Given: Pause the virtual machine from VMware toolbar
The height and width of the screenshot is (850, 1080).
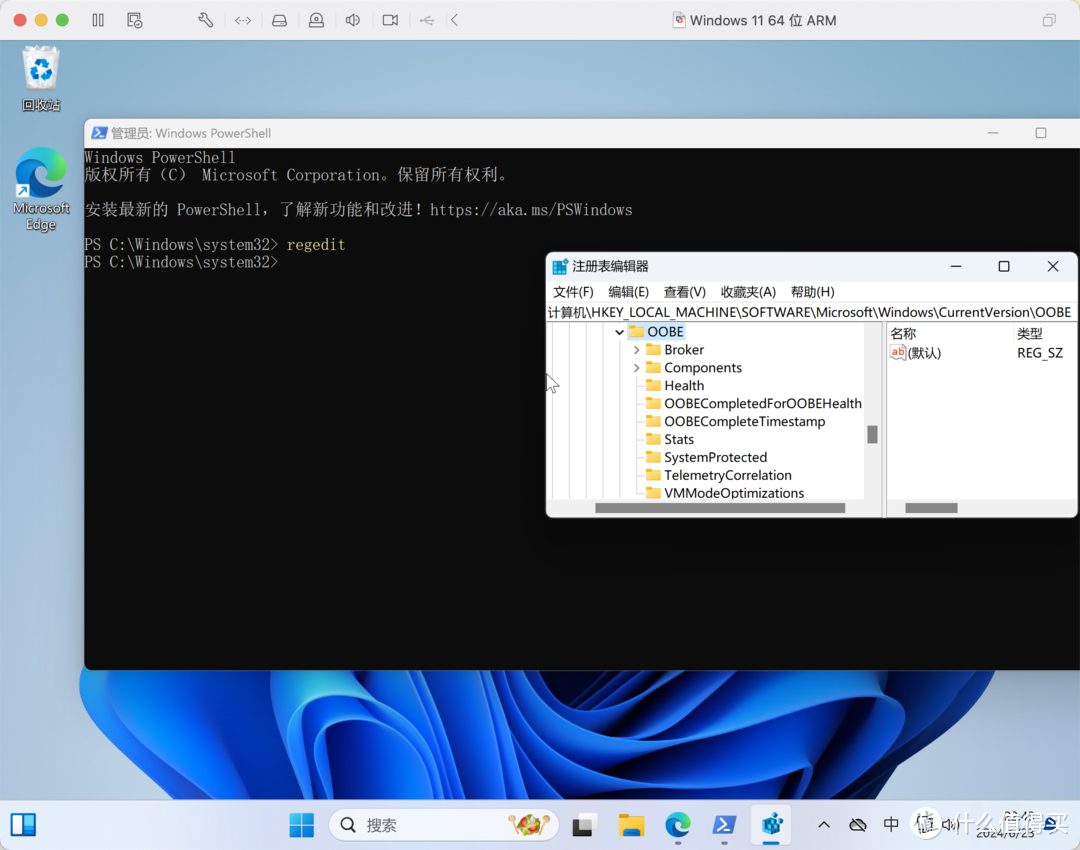Looking at the screenshot, I should [x=98, y=20].
